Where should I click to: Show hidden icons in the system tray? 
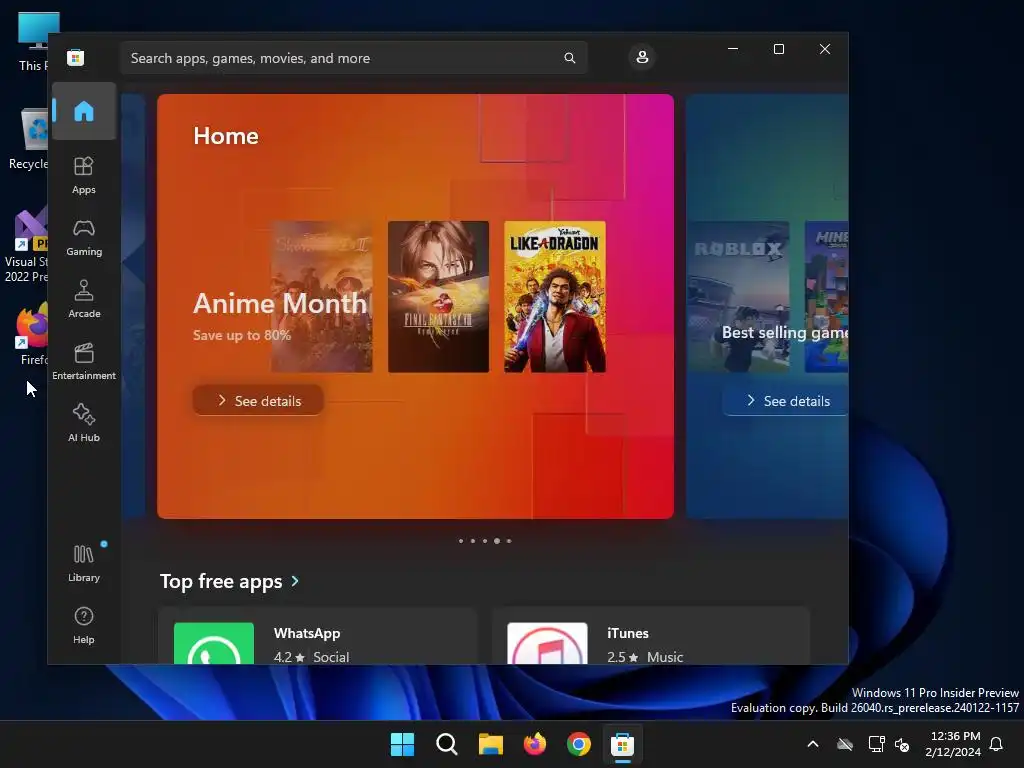[x=813, y=744]
